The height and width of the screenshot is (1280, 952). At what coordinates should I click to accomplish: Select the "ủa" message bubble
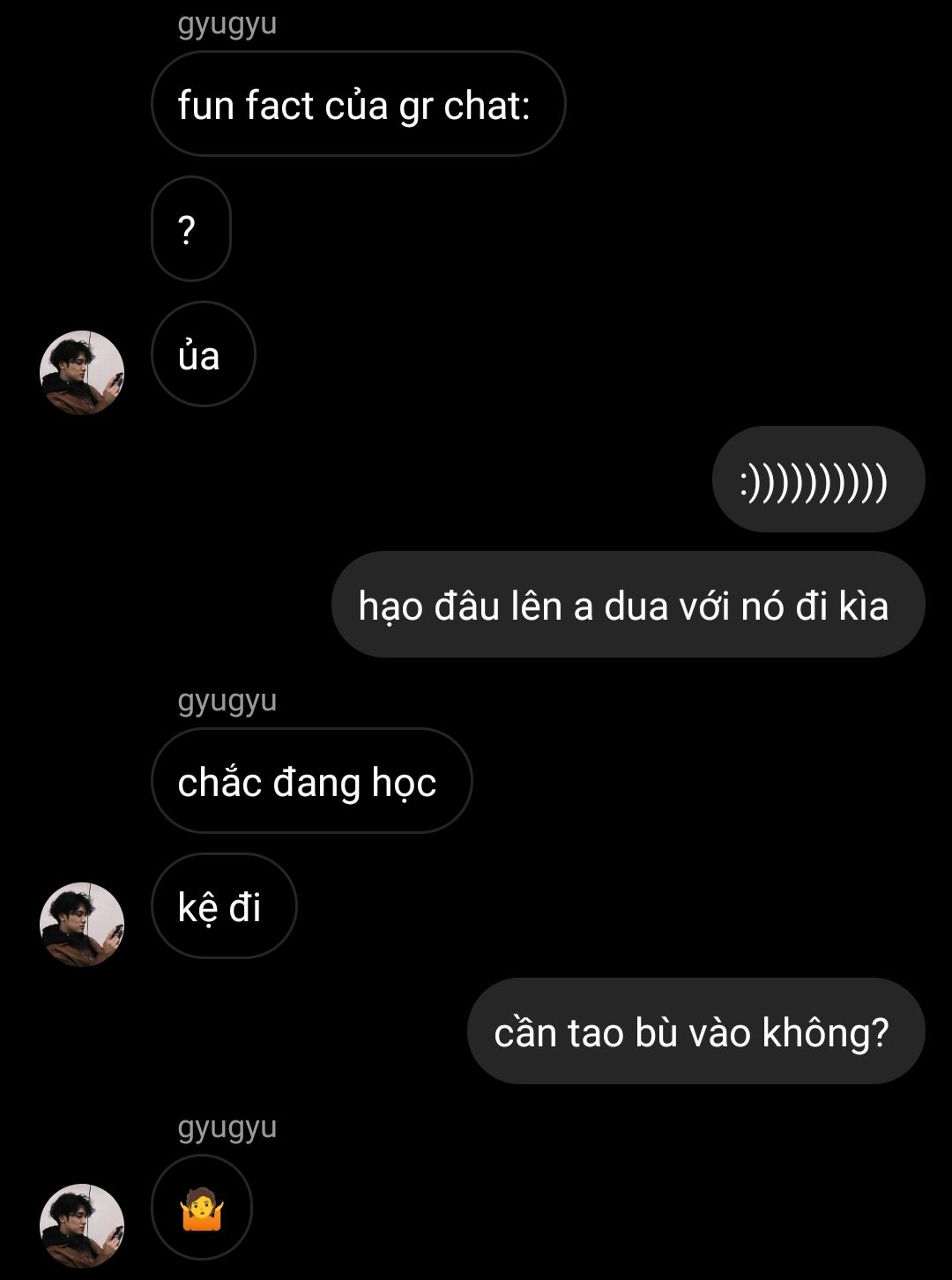point(204,354)
